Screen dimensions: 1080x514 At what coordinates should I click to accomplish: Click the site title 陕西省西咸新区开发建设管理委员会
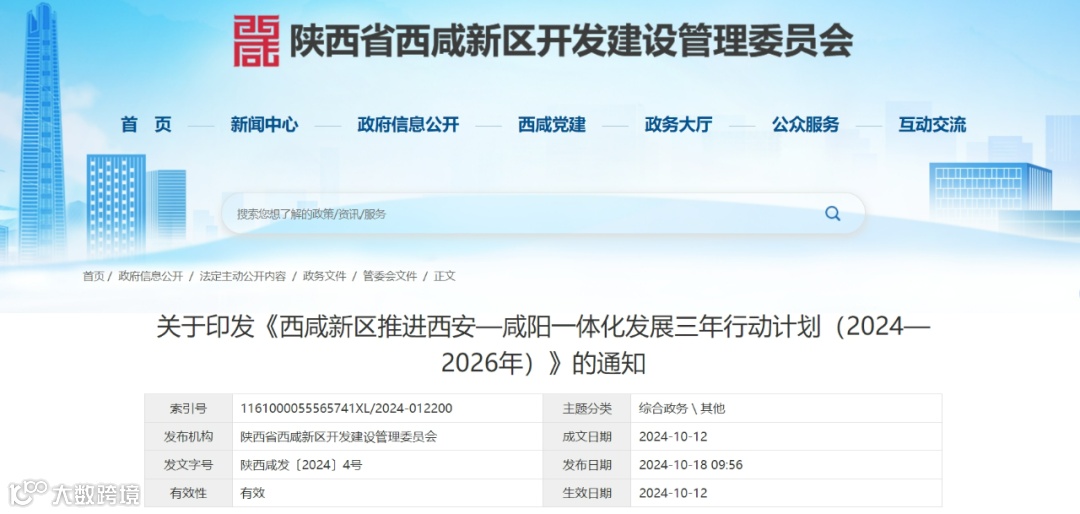571,41
